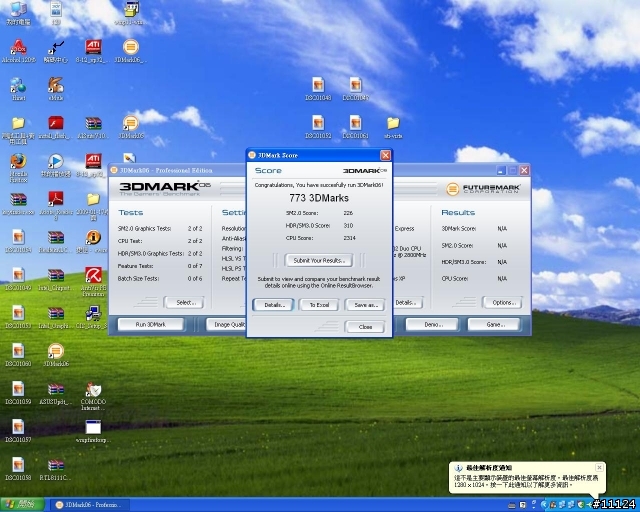Click the Feature Tests 0 of 7 row

(x=160, y=266)
